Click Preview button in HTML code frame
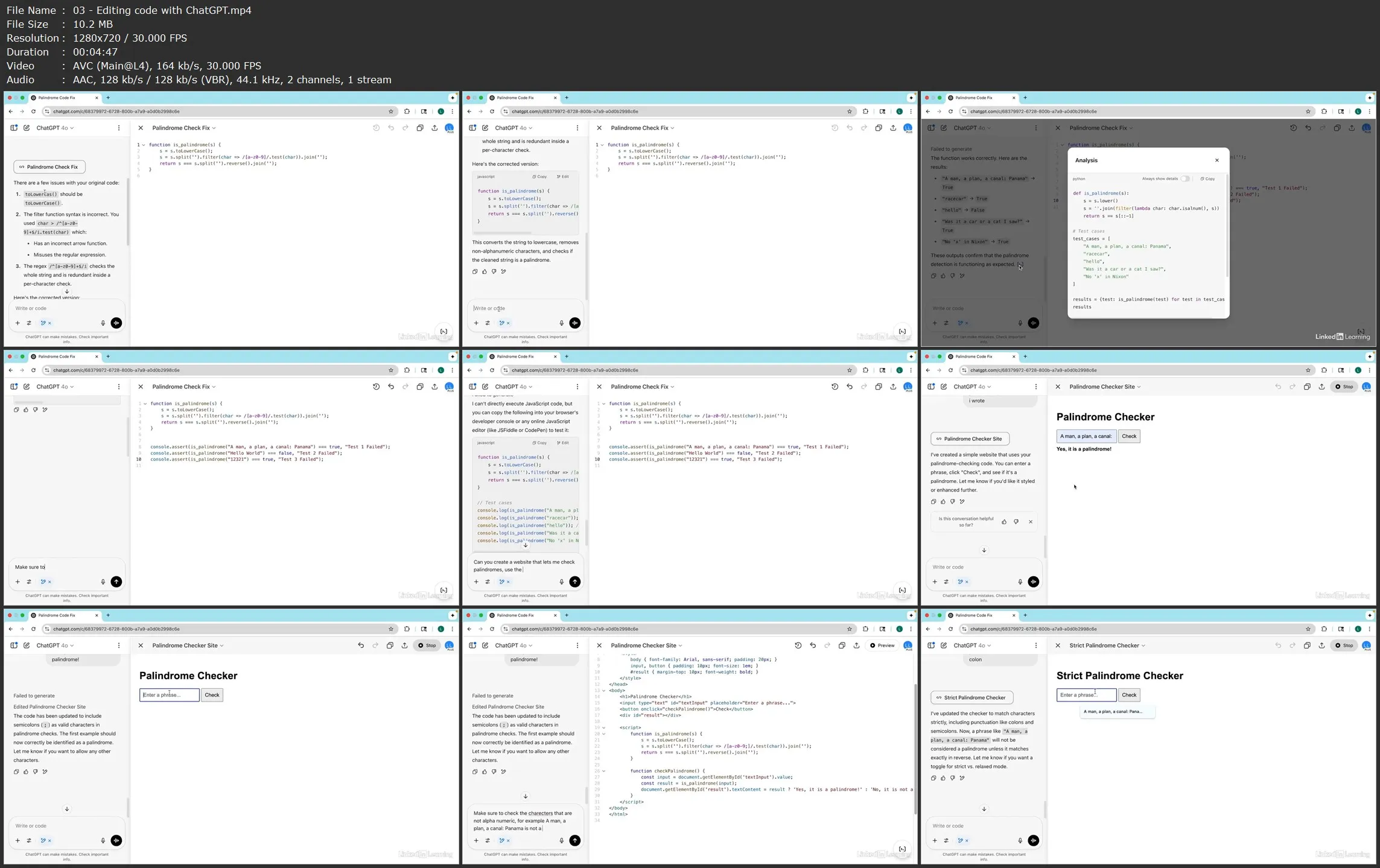Image resolution: width=1380 pixels, height=868 pixels. pos(883,645)
